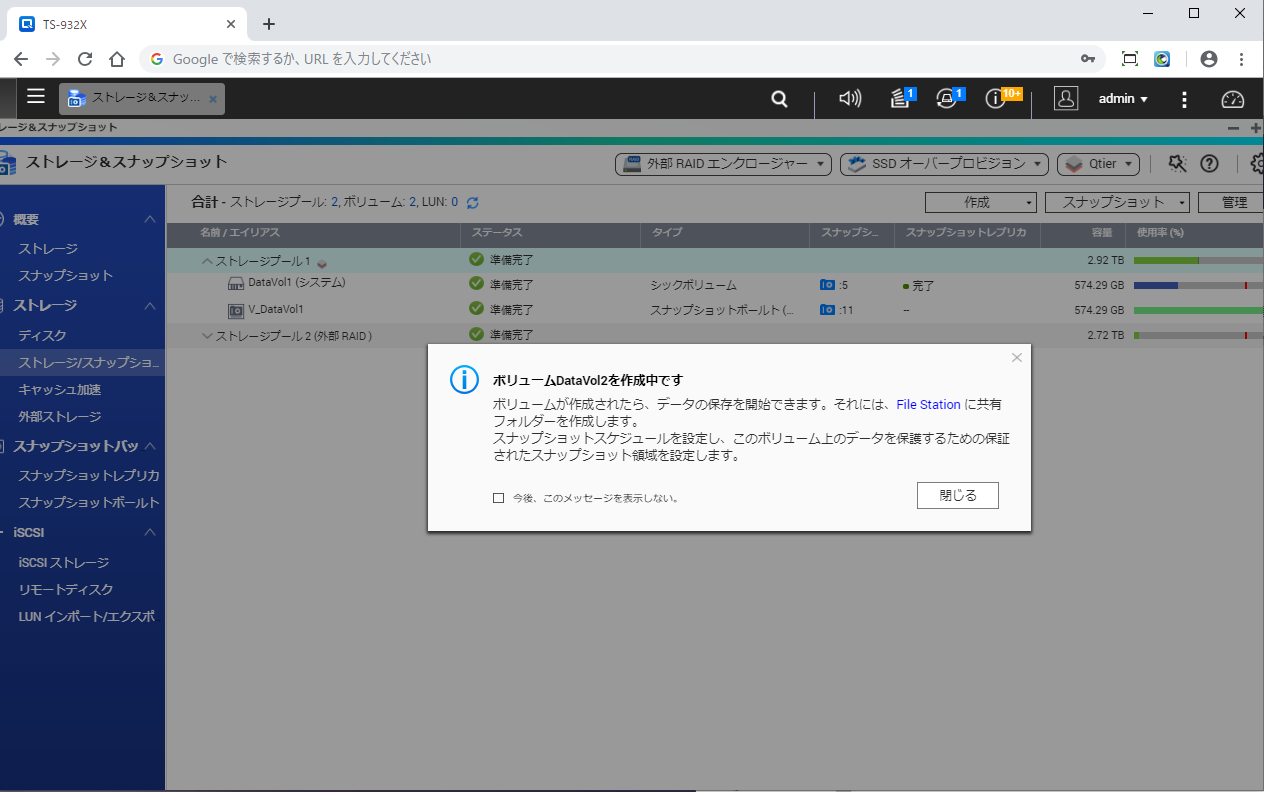Viewport: 1264px width, 792px height.
Task: Click the refresh icon beside LUN count
Action: (473, 203)
